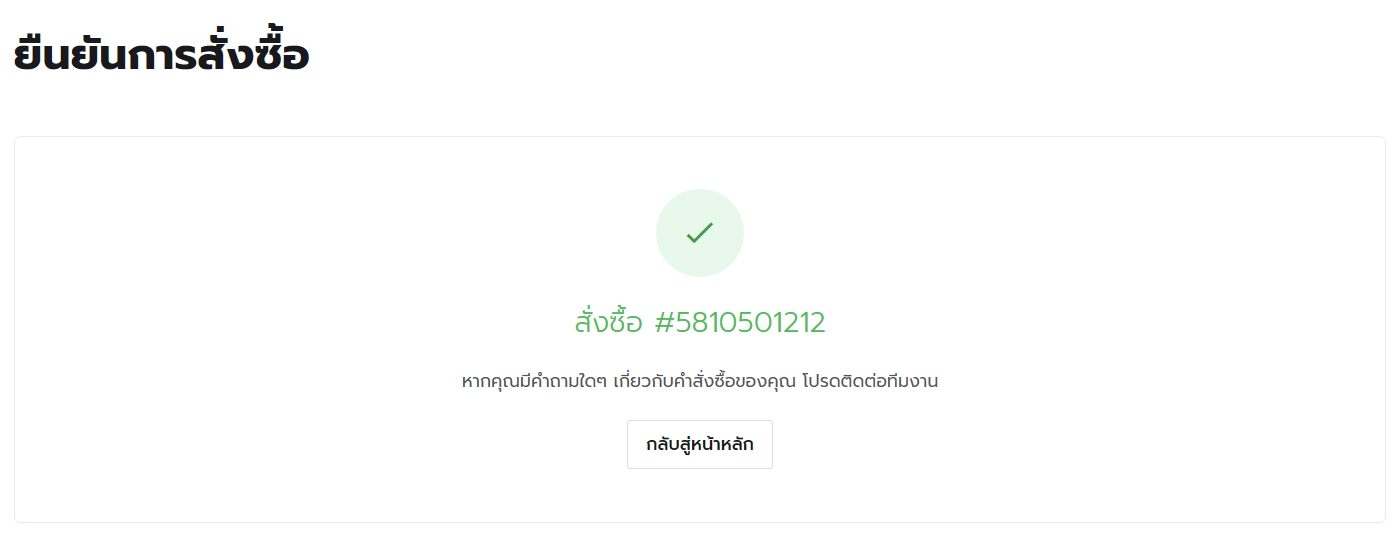The image size is (1400, 550).
Task: Click the กลับสู่หน้าหลัก button
Action: click(x=700, y=444)
